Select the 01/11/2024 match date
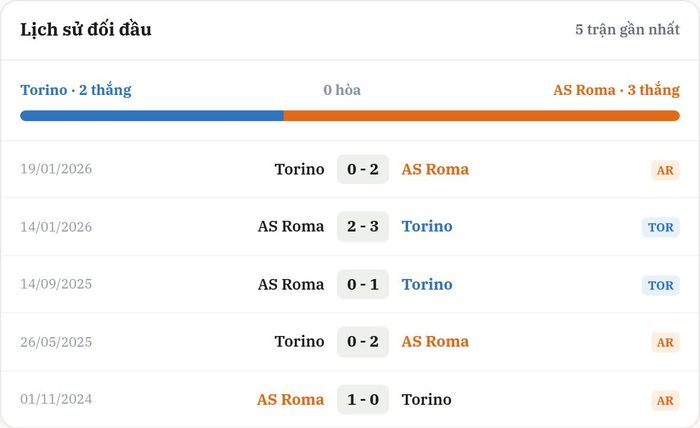This screenshot has height=428, width=700. tap(56, 399)
